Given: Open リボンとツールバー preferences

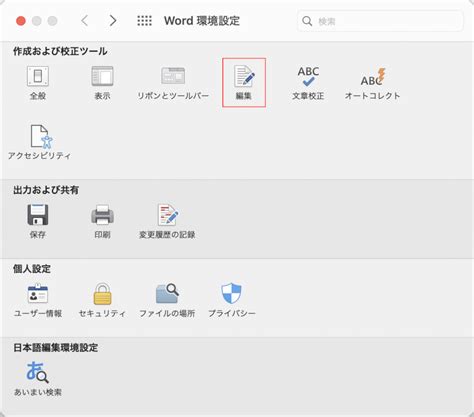Looking at the screenshot, I should (173, 83).
